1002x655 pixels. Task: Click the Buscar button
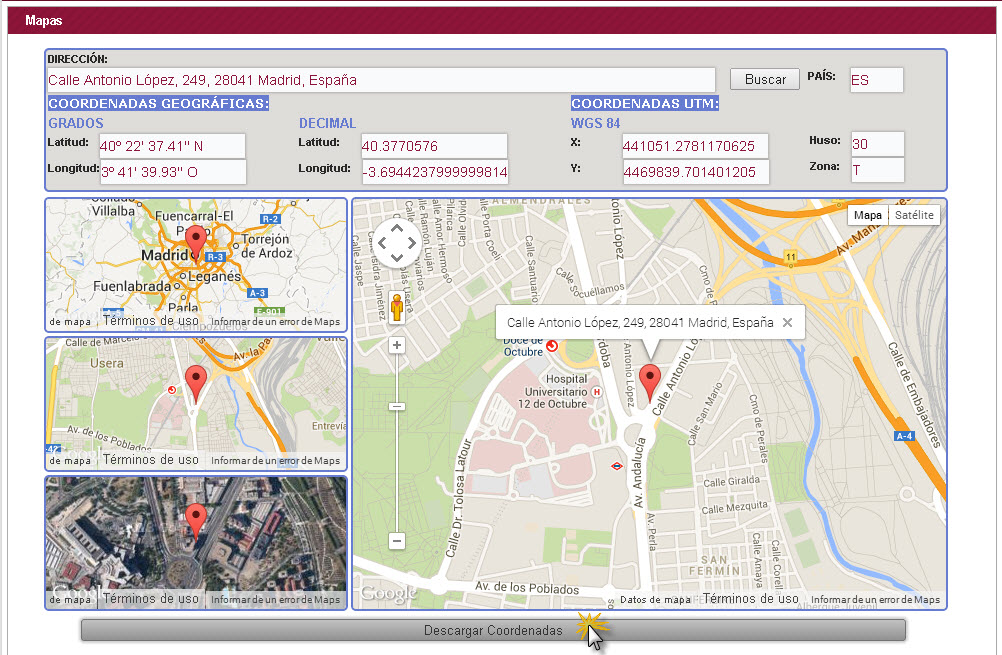click(765, 79)
